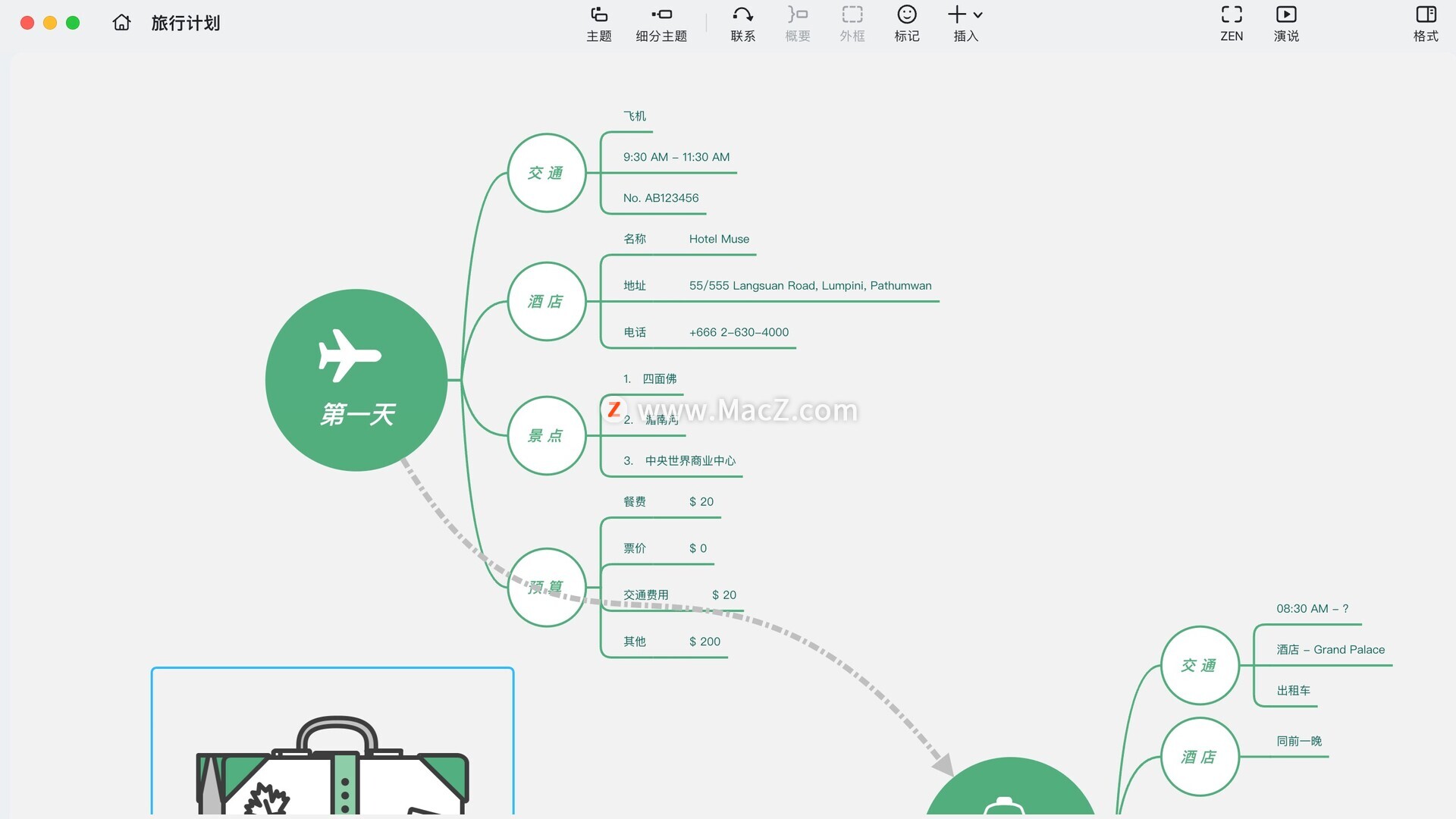Click the 外框 boundary tool
Image resolution: width=1456 pixels, height=819 pixels.
(x=852, y=24)
